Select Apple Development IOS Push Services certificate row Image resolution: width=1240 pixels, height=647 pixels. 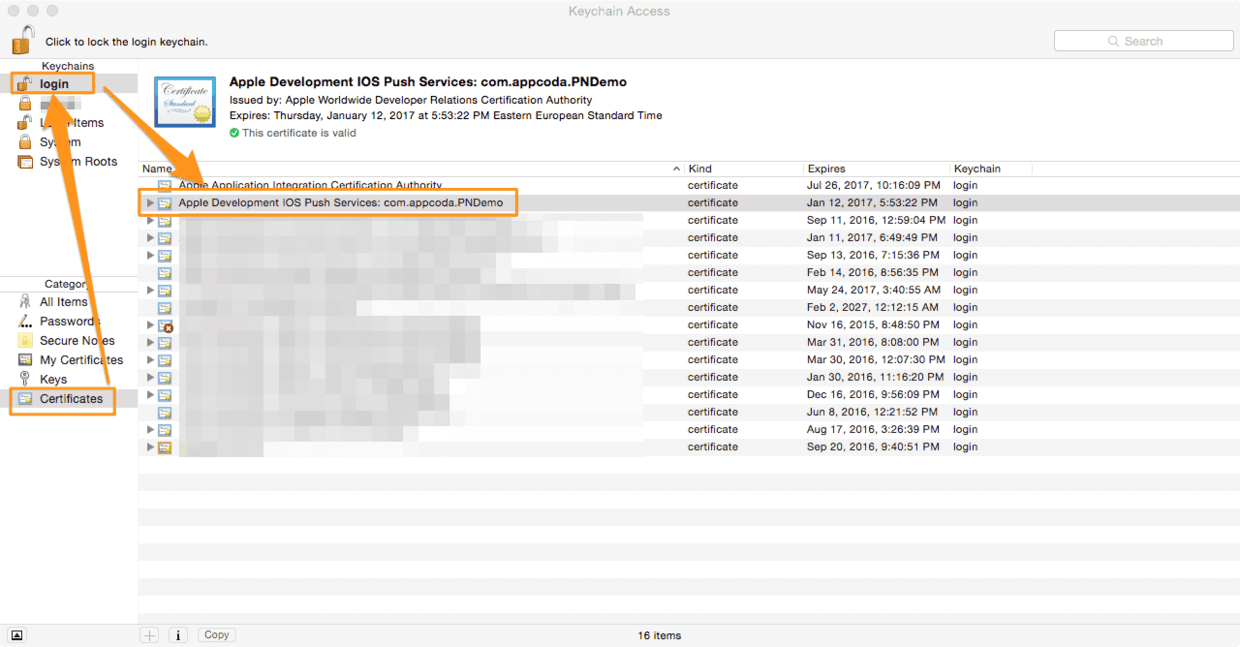coord(689,203)
